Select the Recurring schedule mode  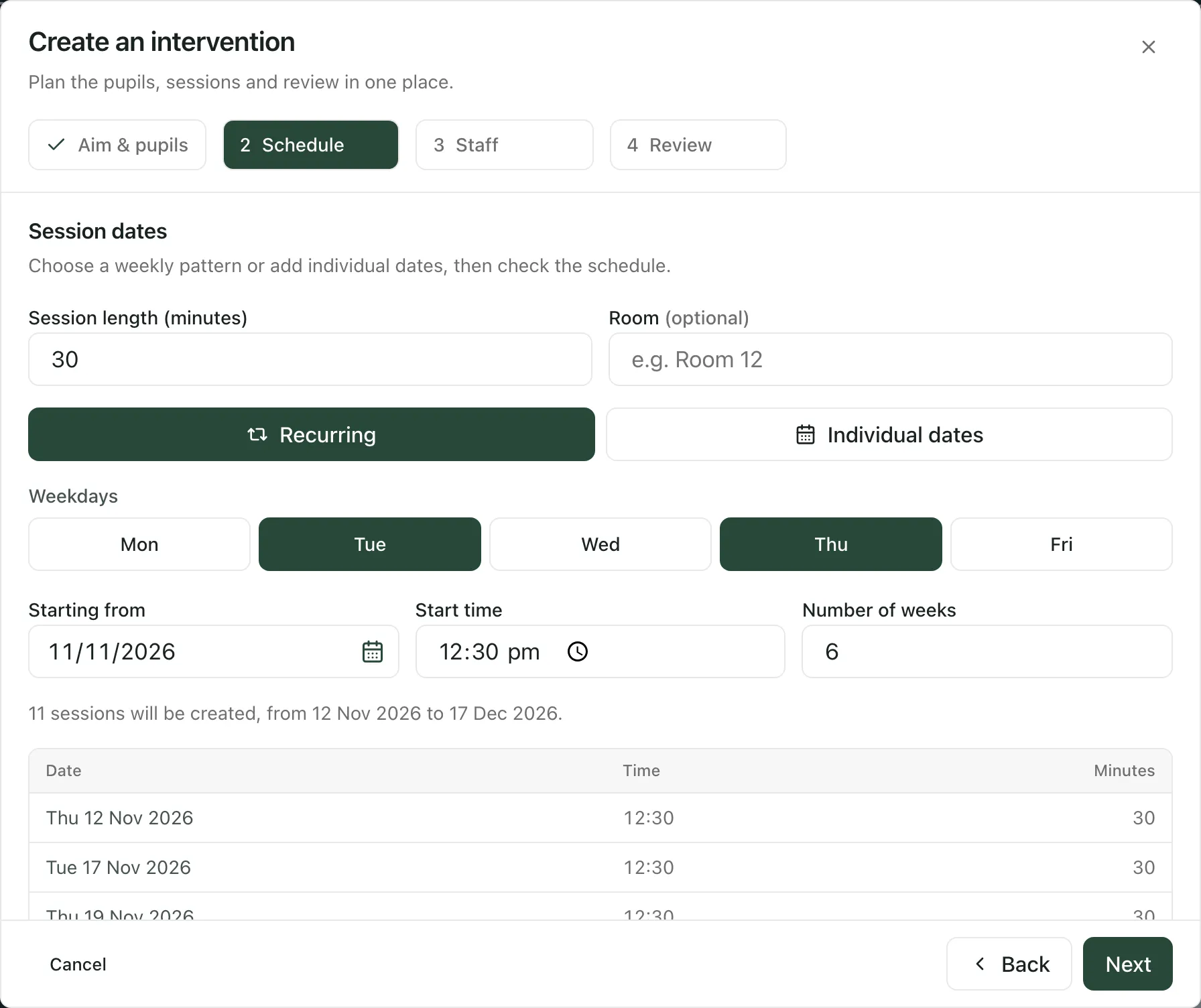pyautogui.click(x=312, y=434)
